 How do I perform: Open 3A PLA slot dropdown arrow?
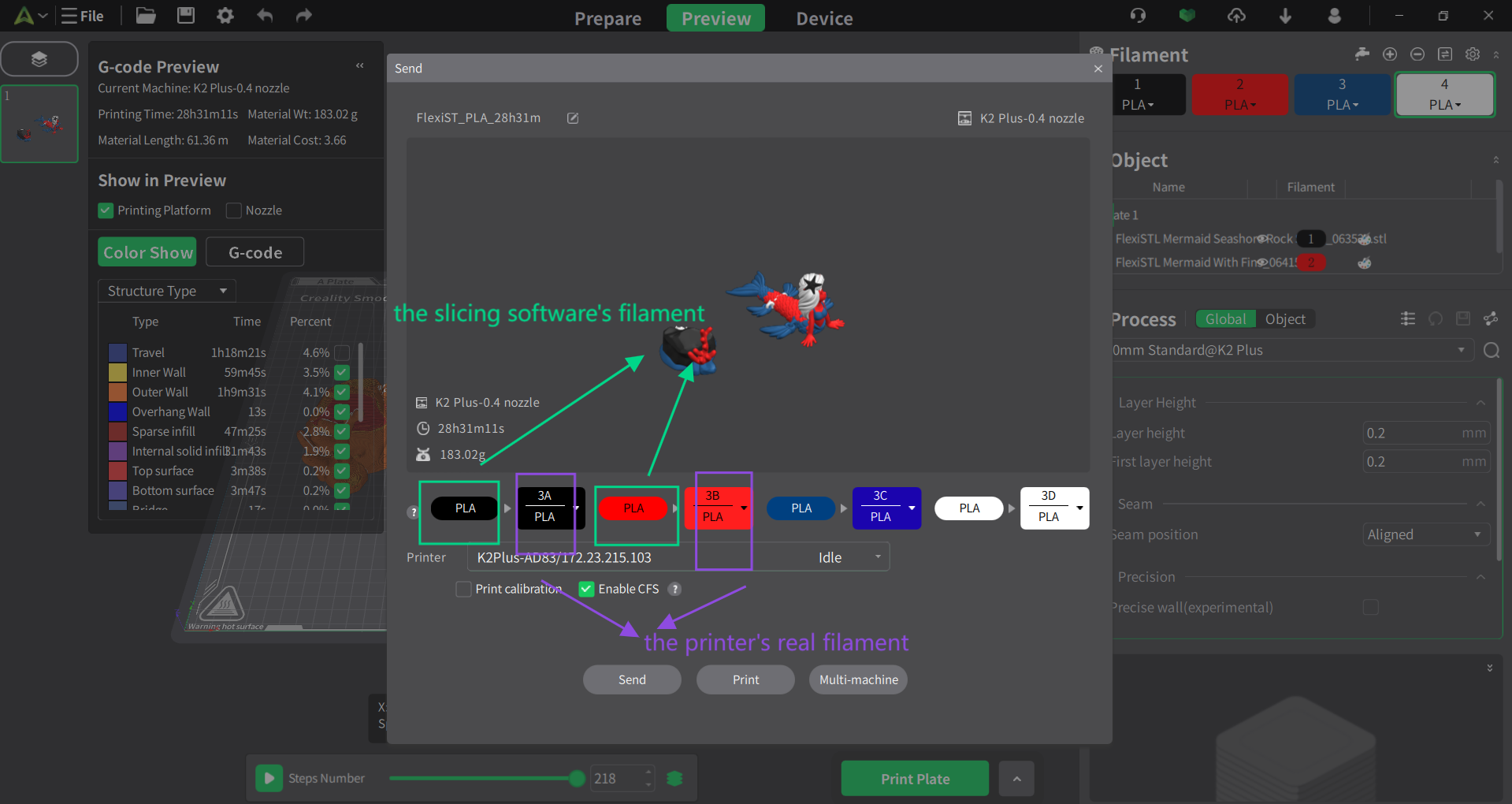tap(577, 508)
